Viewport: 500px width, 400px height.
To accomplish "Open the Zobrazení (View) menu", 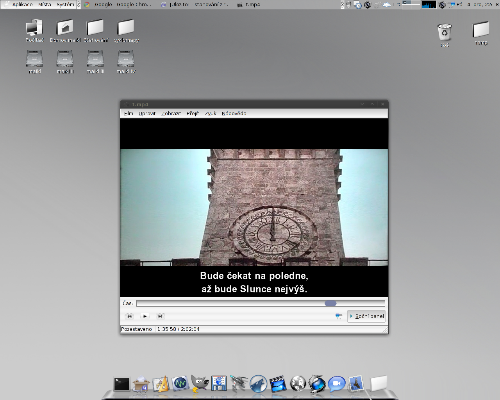I will [171, 113].
